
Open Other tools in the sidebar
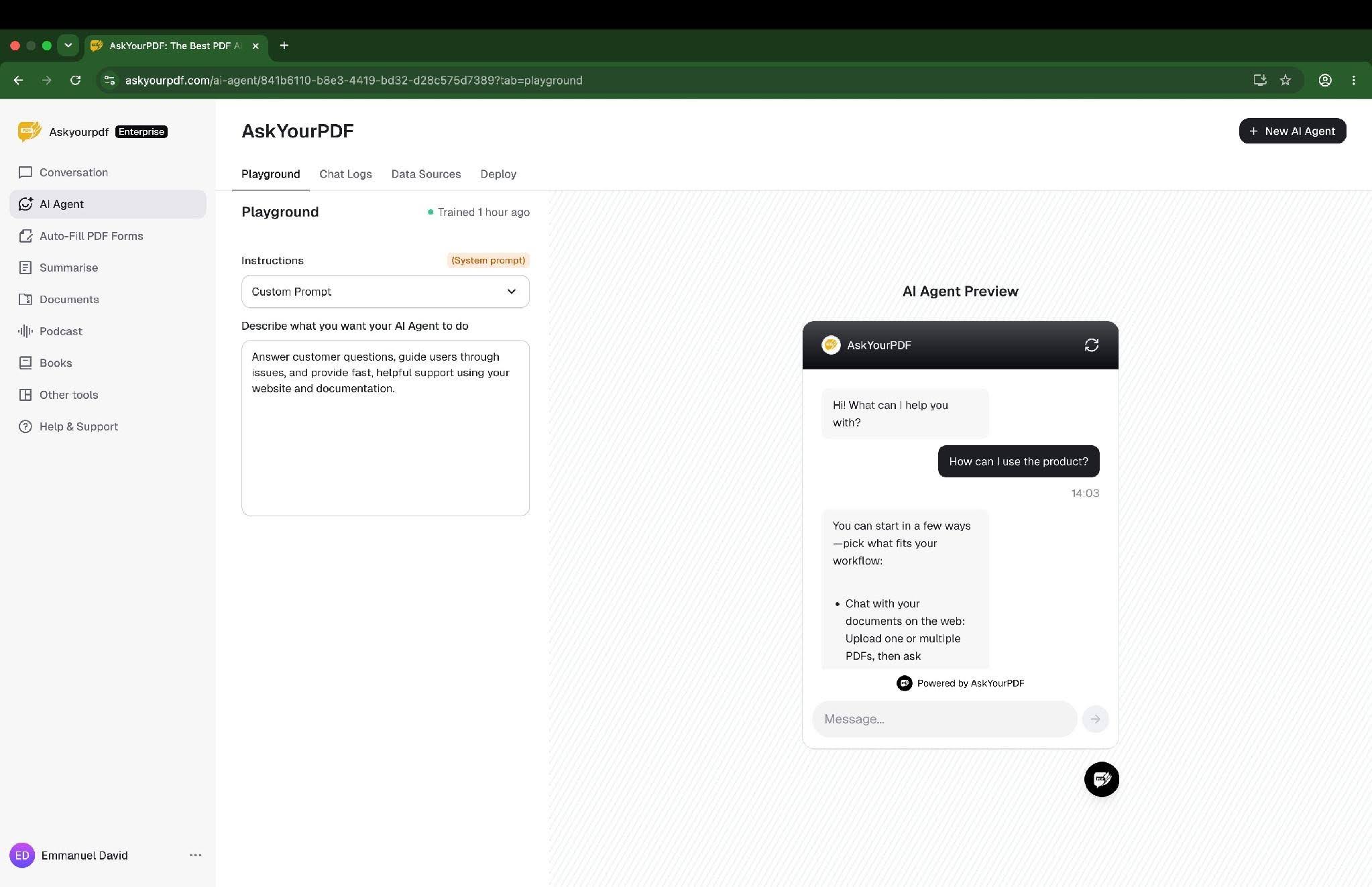(x=108, y=395)
